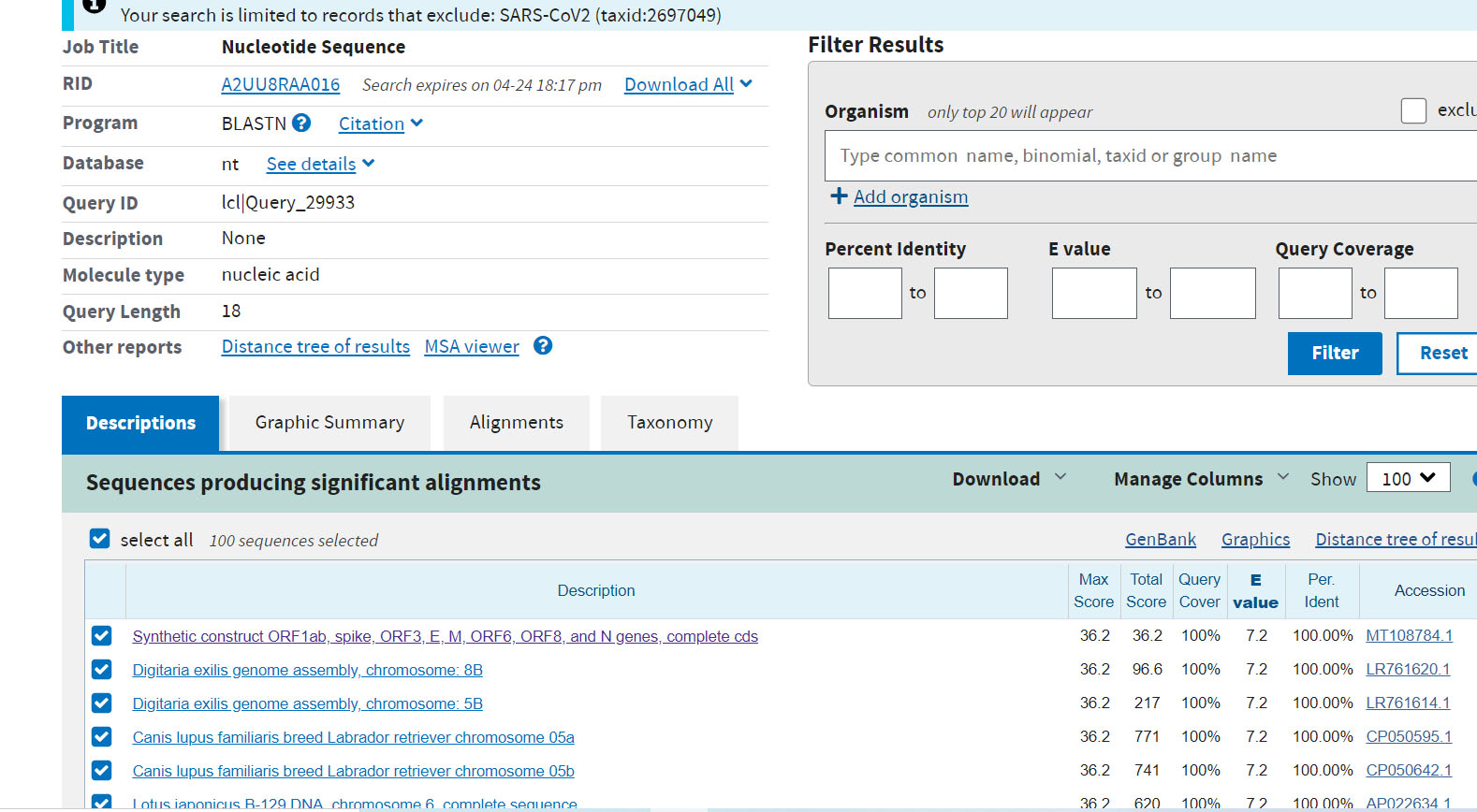The width and height of the screenshot is (1477, 812).
Task: Click the BLASTN help question mark icon
Action: click(300, 123)
